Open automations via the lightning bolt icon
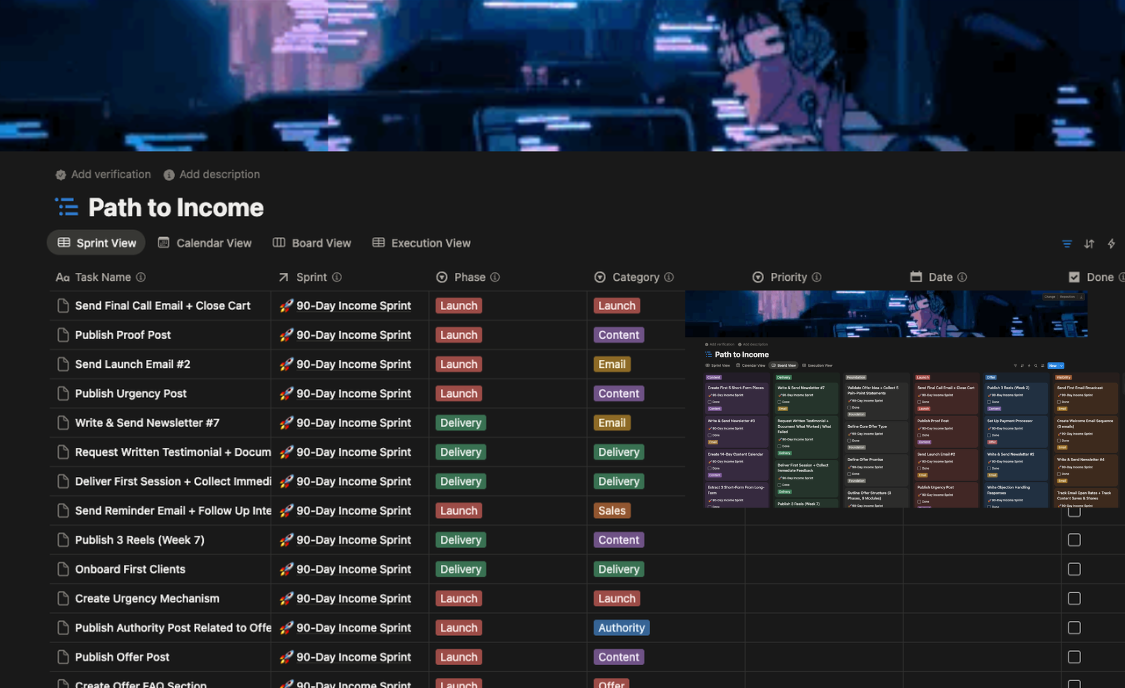1125x688 pixels. [1111, 244]
